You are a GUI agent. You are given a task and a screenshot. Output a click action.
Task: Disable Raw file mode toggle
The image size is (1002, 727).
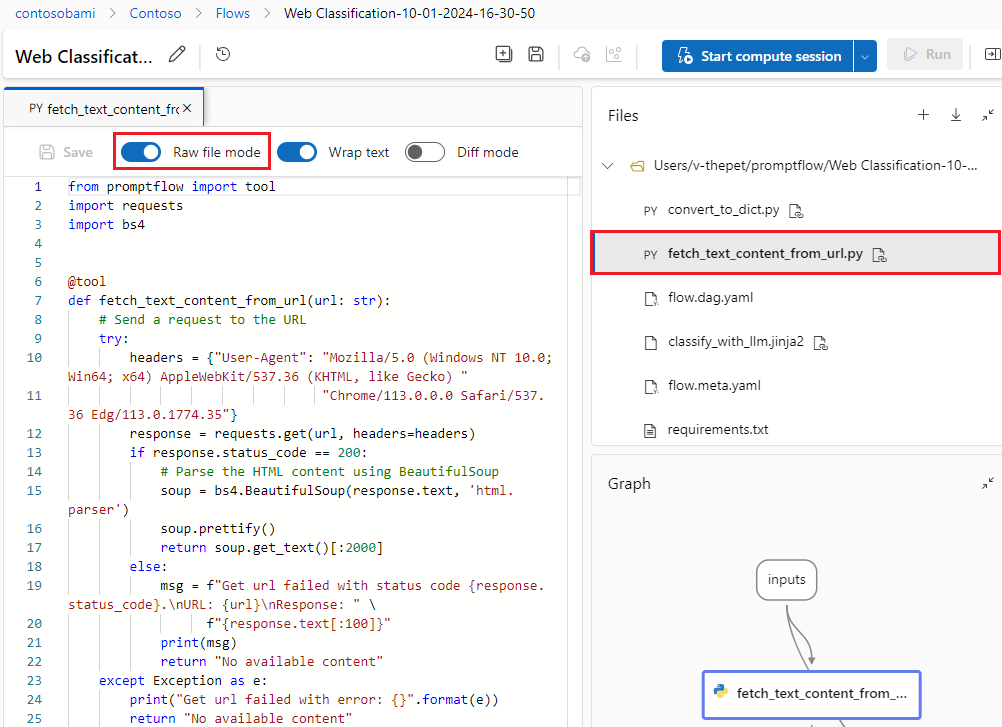[x=141, y=152]
